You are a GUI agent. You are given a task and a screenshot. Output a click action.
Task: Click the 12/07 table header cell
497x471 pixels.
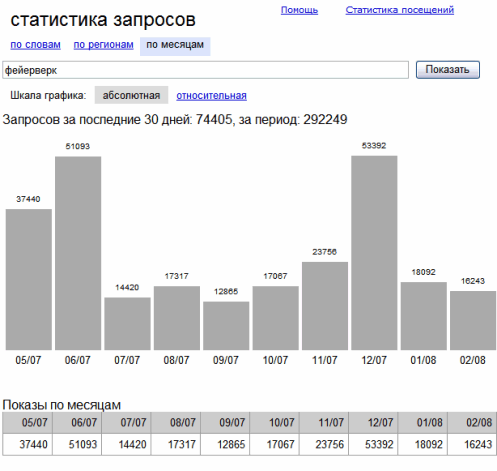(373, 423)
